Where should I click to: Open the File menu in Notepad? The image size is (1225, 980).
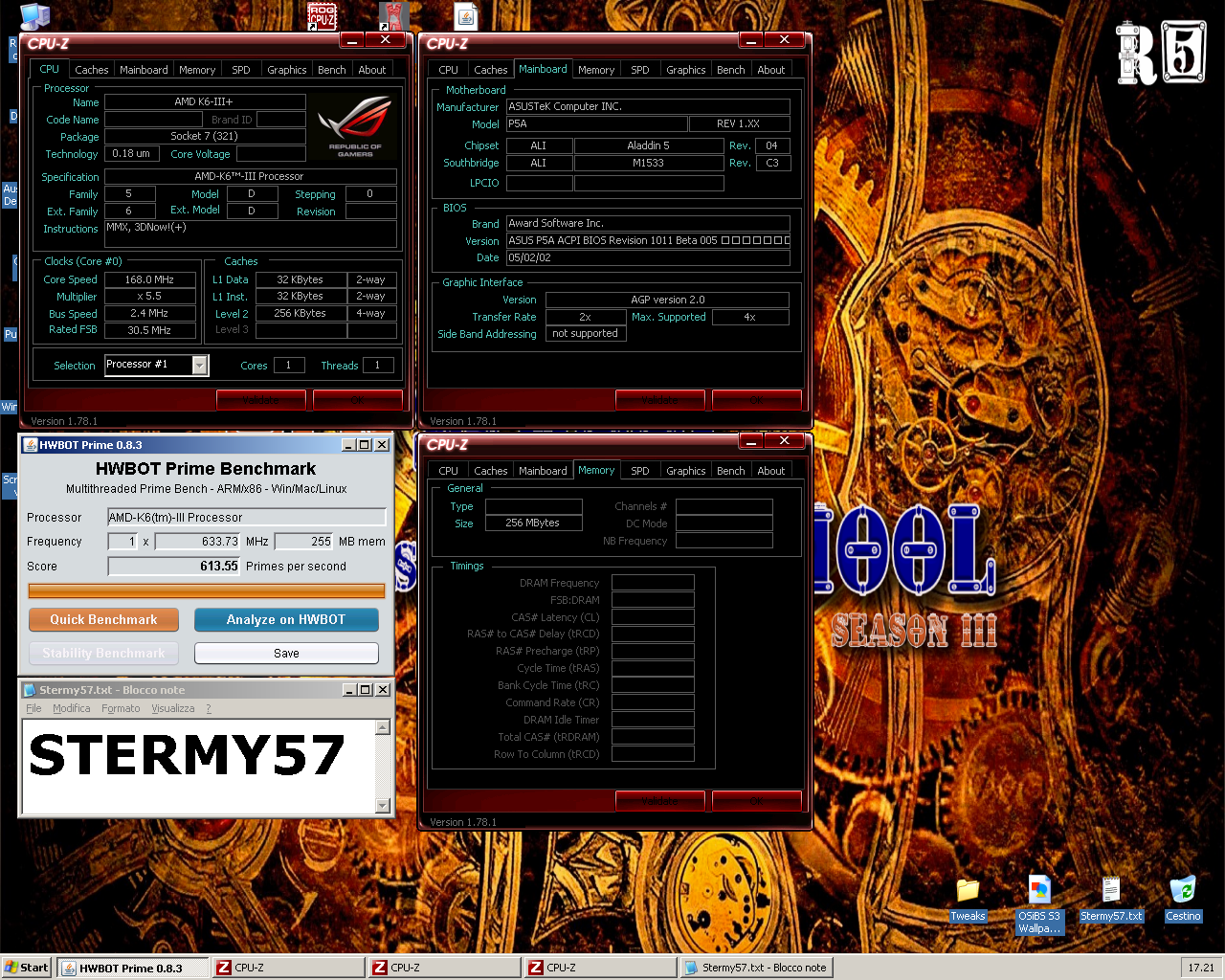[x=33, y=708]
